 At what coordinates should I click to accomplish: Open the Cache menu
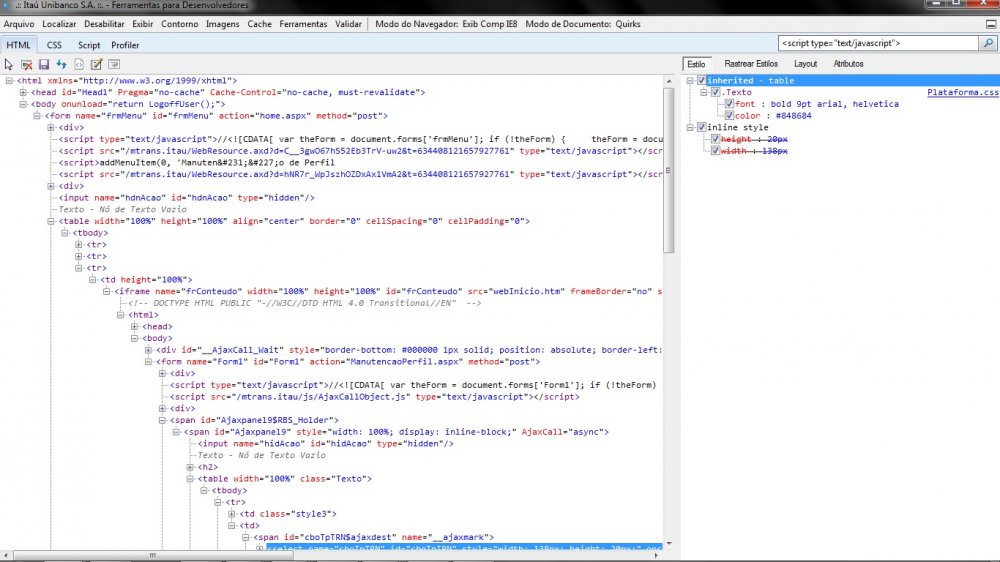click(x=260, y=24)
